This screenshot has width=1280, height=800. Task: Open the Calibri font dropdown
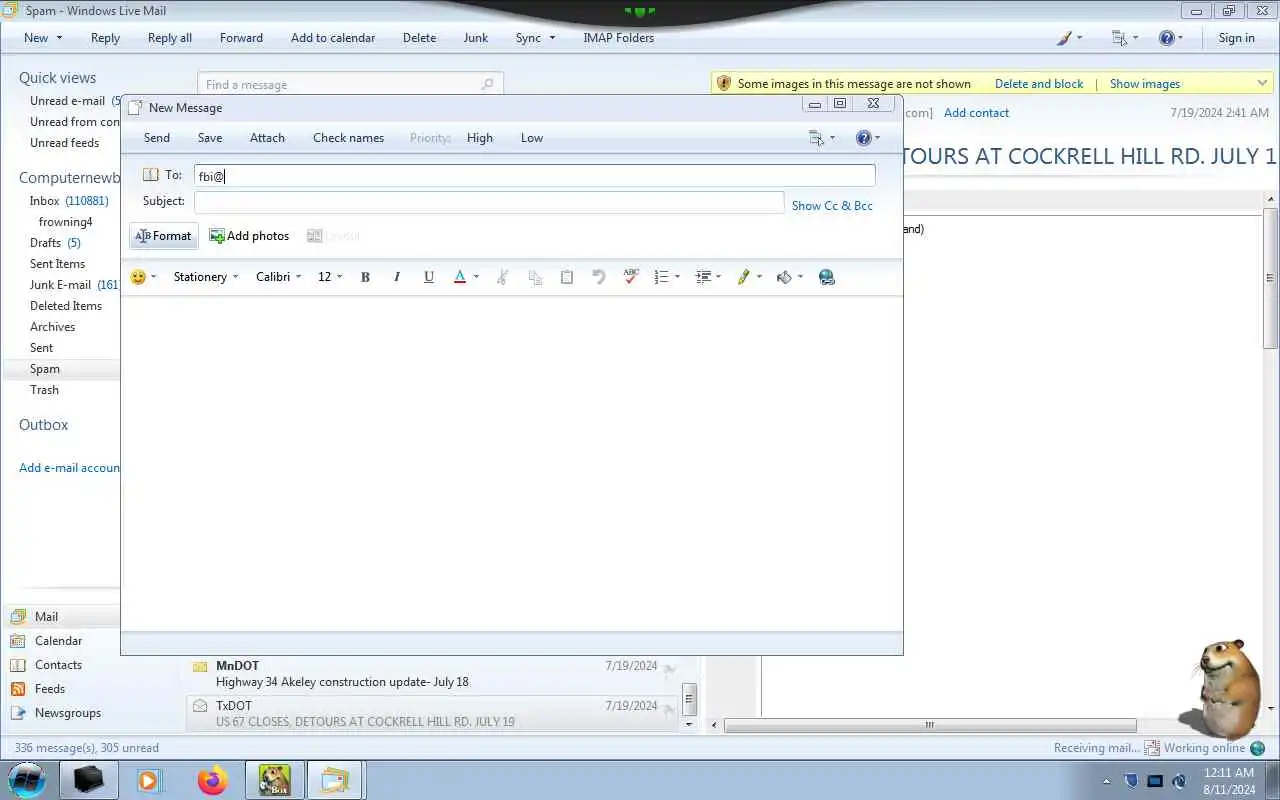click(278, 277)
